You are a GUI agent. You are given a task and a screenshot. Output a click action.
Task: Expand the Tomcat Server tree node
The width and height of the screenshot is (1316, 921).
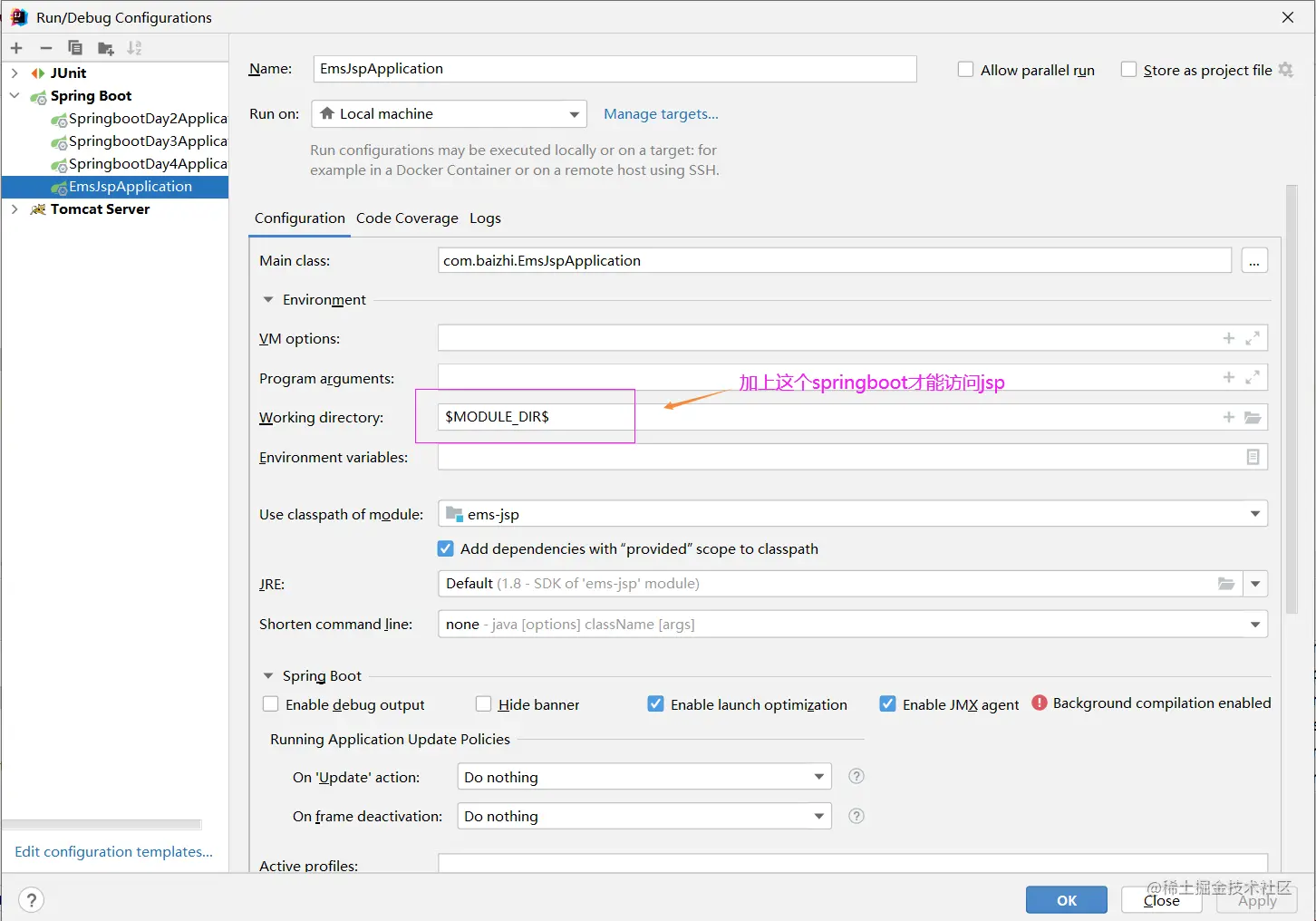[x=15, y=209]
